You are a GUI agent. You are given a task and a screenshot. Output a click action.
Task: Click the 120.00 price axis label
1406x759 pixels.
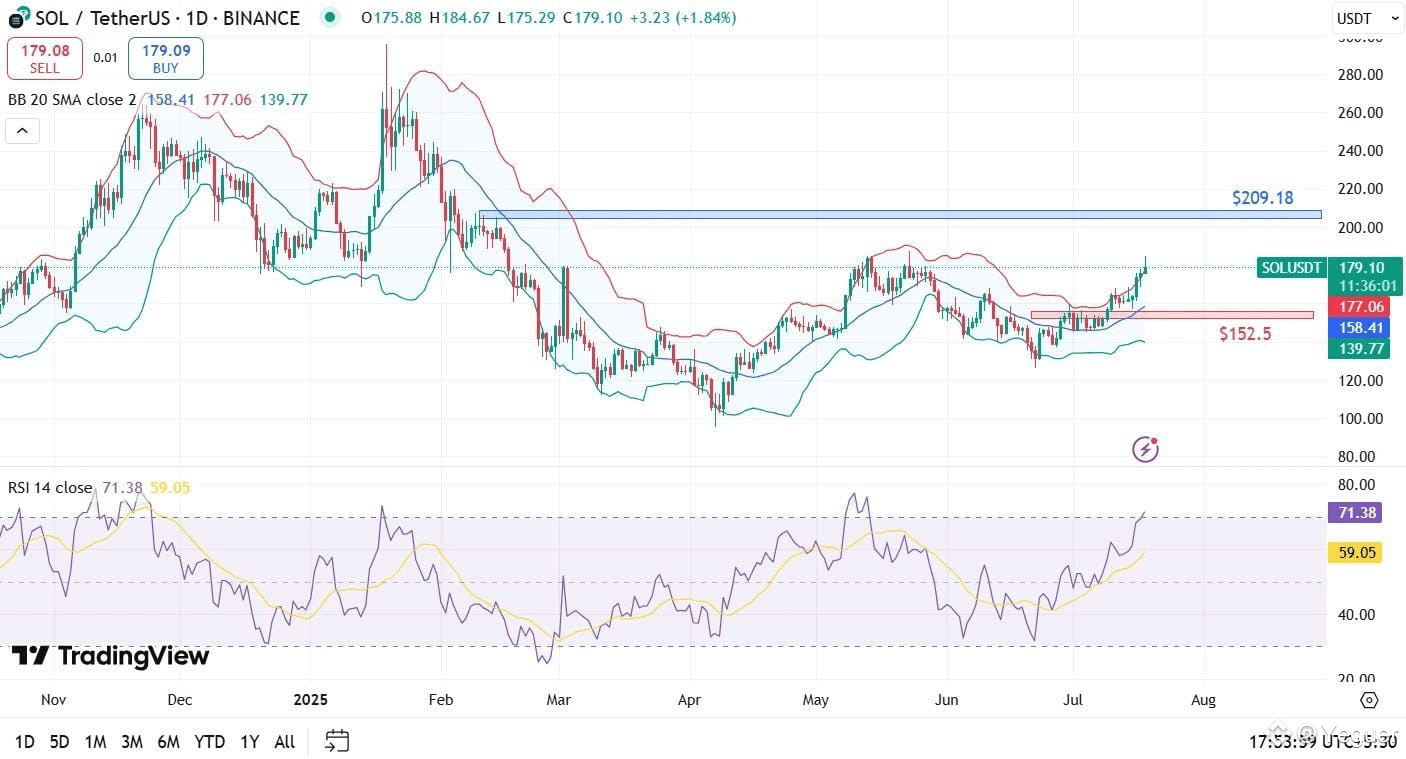click(x=1361, y=380)
